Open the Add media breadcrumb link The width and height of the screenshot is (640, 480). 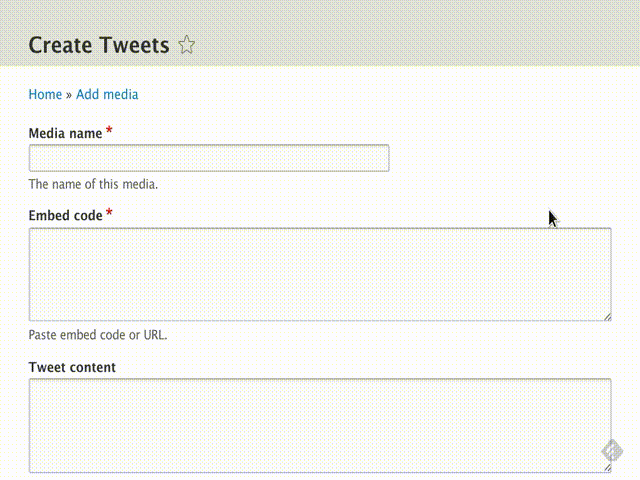(107, 94)
